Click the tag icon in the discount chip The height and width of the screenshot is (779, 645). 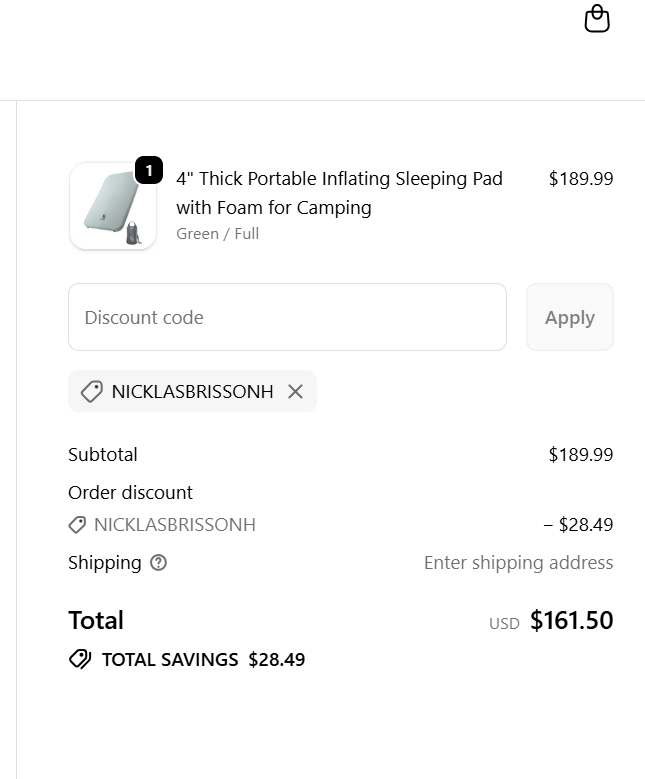tap(91, 391)
